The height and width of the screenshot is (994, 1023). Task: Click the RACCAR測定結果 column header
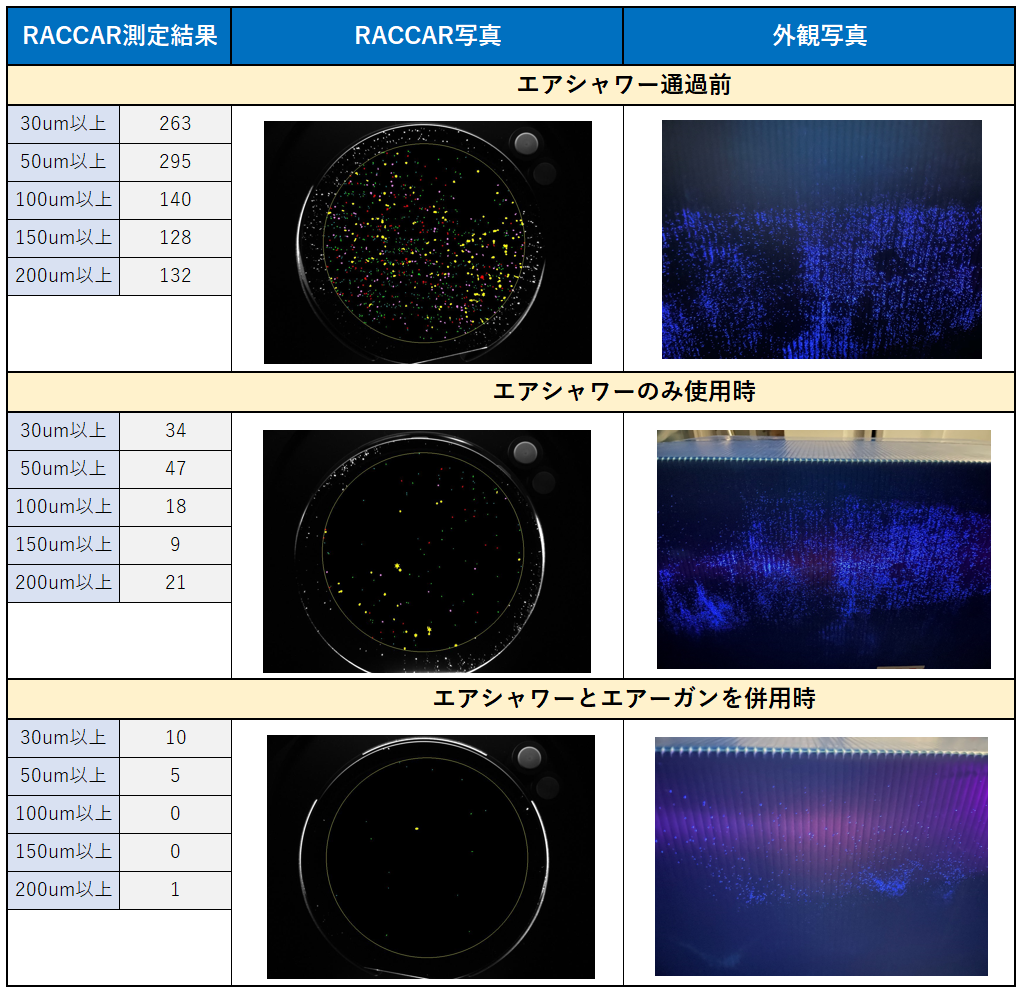tap(119, 37)
